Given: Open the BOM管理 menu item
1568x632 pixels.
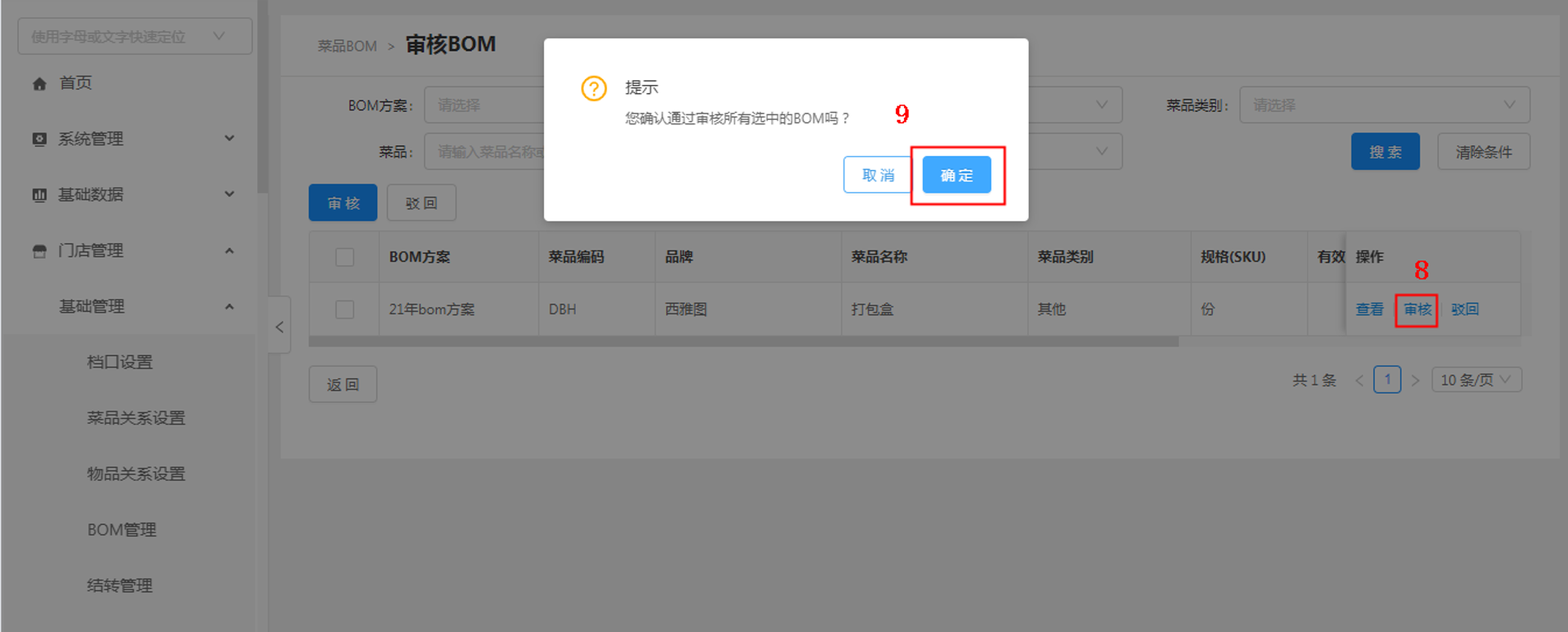Looking at the screenshot, I should (122, 530).
